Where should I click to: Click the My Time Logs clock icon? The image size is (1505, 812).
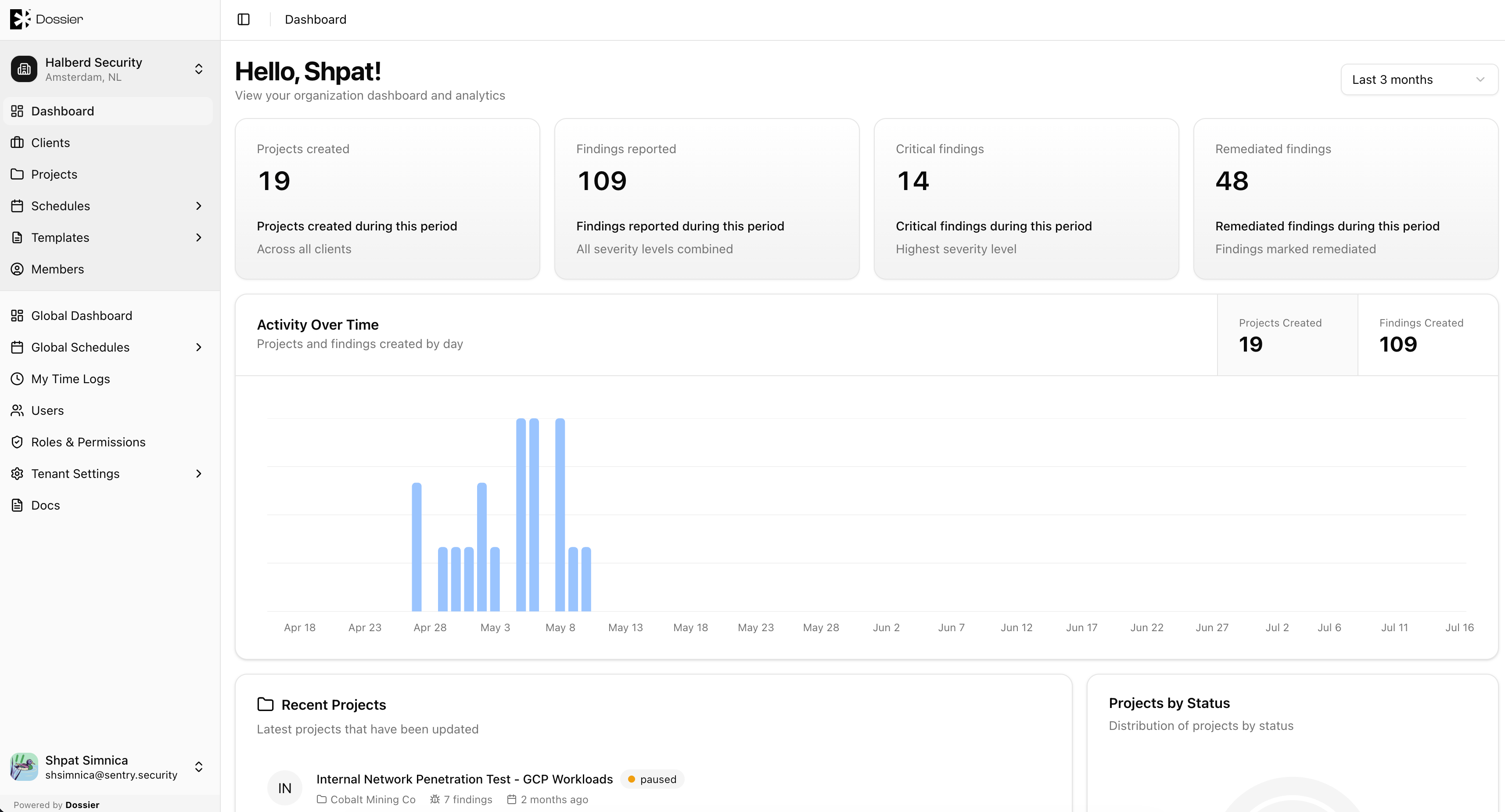pos(17,378)
